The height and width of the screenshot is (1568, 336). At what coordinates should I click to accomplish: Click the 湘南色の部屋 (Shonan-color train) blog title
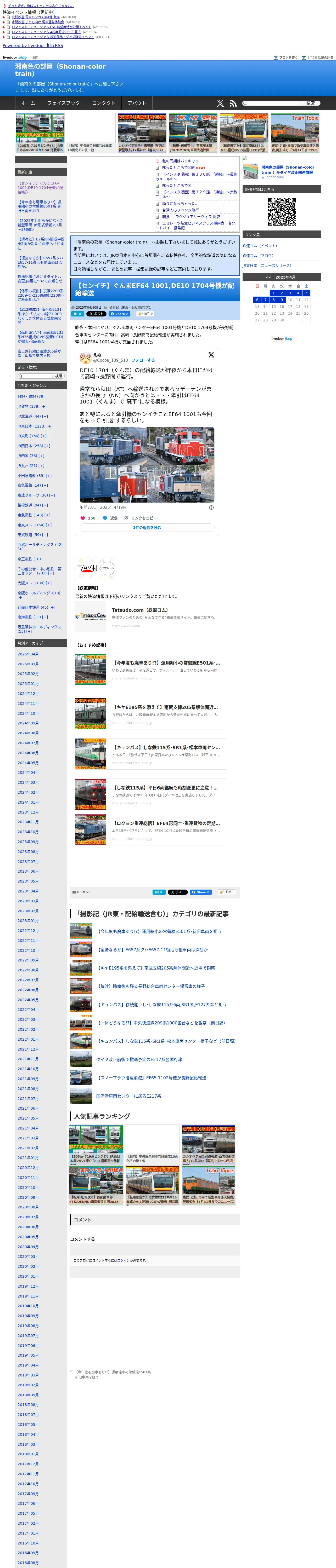(60, 70)
